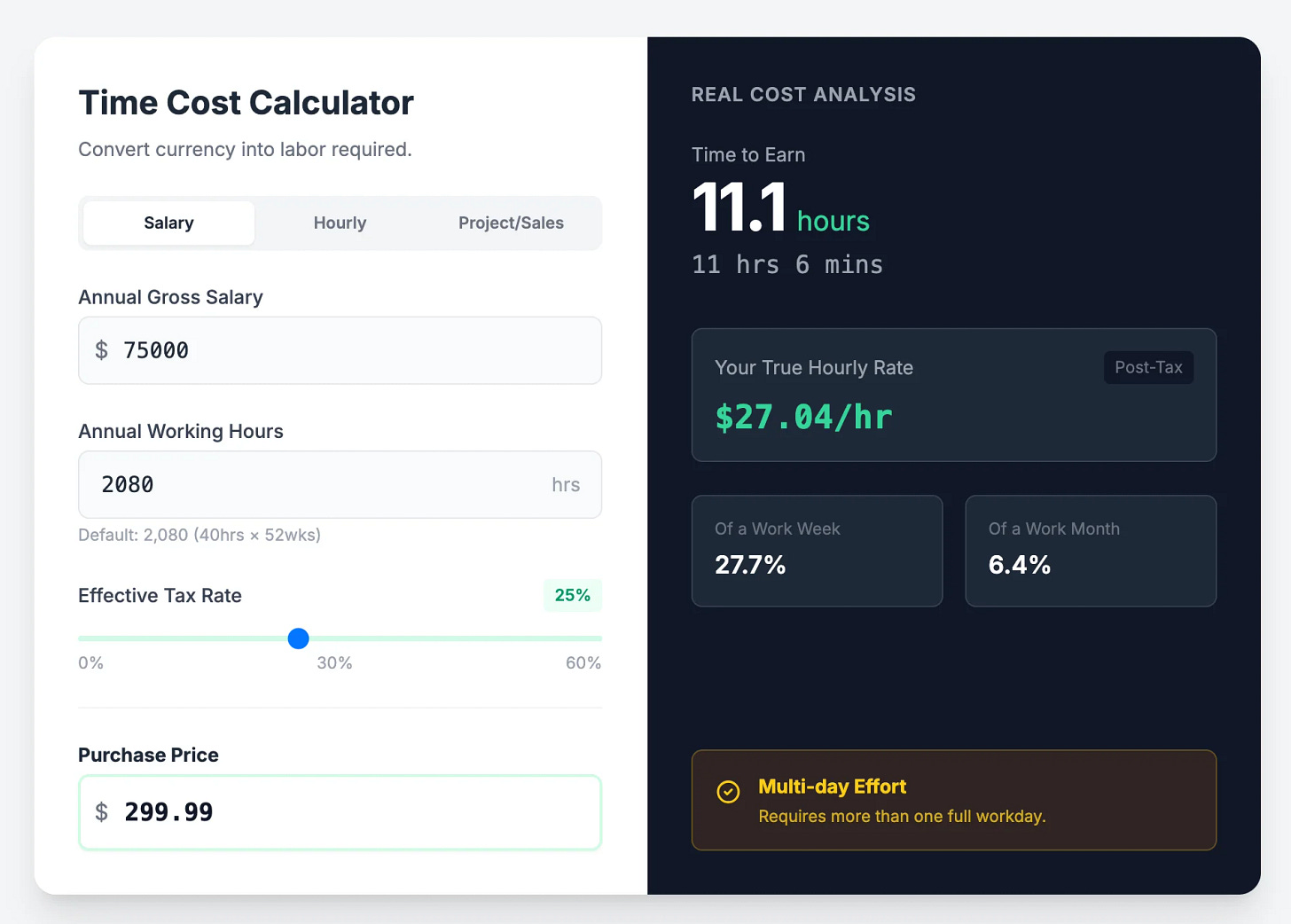Select the Your True Hourly Rate card

[953, 395]
